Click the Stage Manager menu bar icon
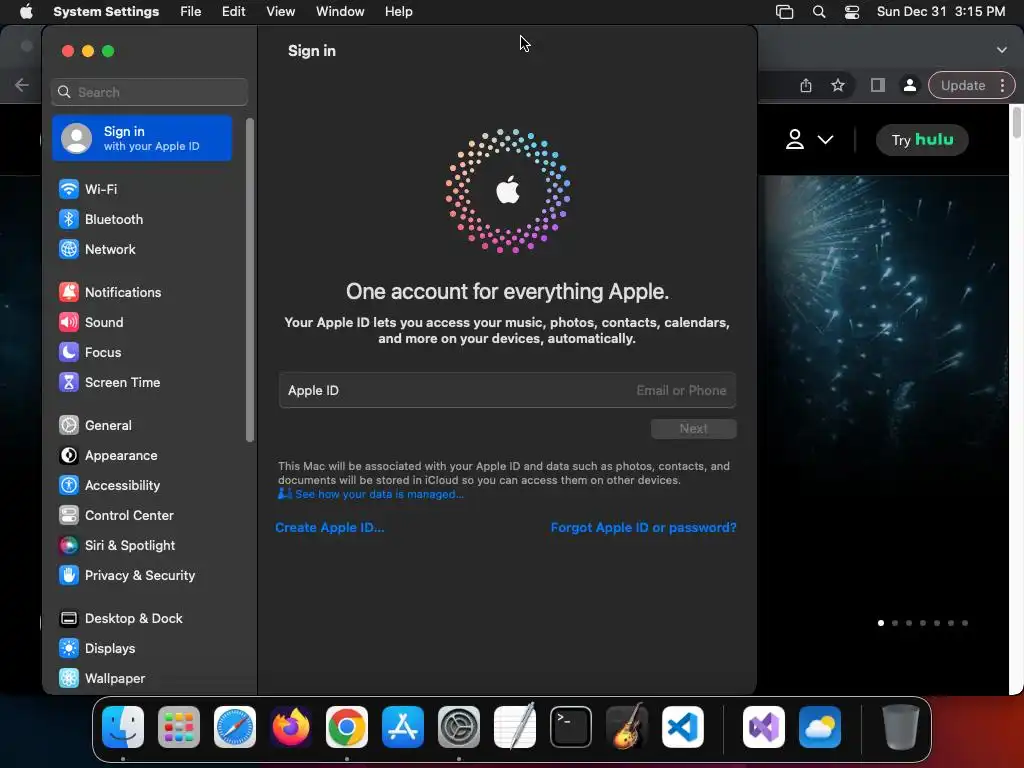1024x768 pixels. (784, 12)
